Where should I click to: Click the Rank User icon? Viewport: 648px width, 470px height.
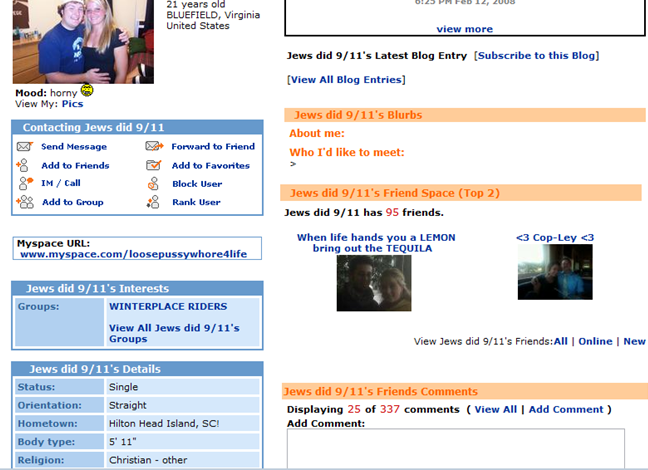154,202
